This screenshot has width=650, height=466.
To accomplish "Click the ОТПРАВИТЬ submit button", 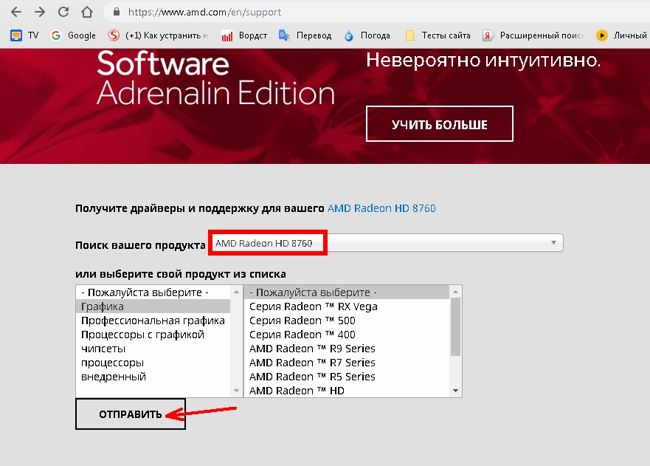I will (x=130, y=414).
